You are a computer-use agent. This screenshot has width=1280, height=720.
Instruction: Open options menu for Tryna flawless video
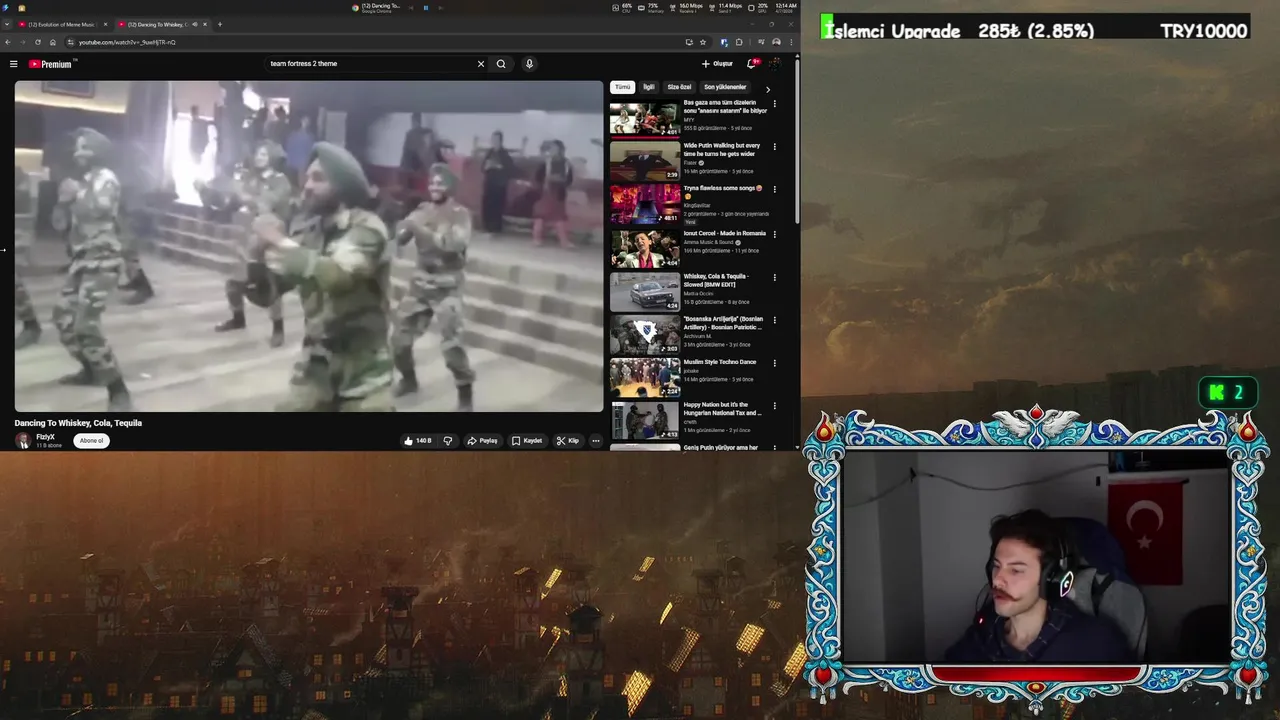(x=774, y=189)
